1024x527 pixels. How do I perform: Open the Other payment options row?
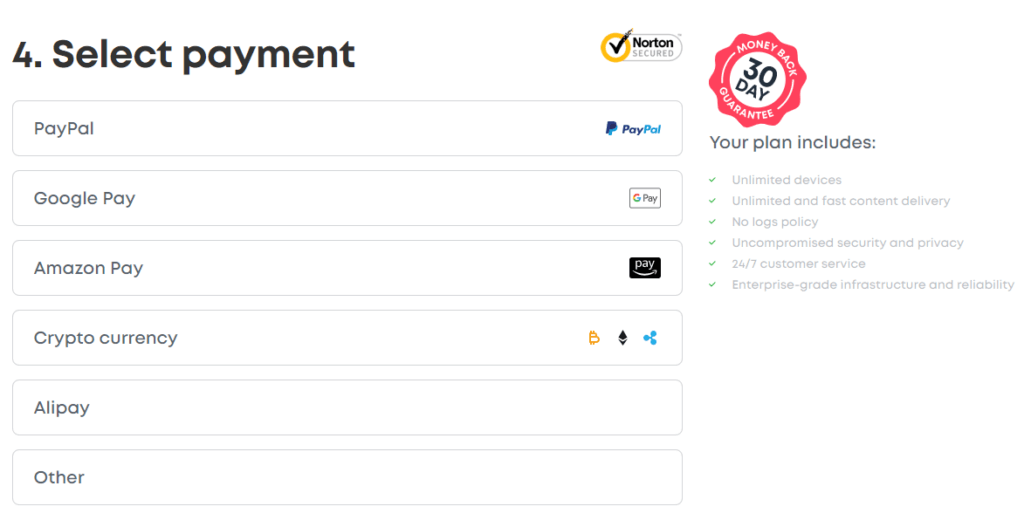[347, 477]
